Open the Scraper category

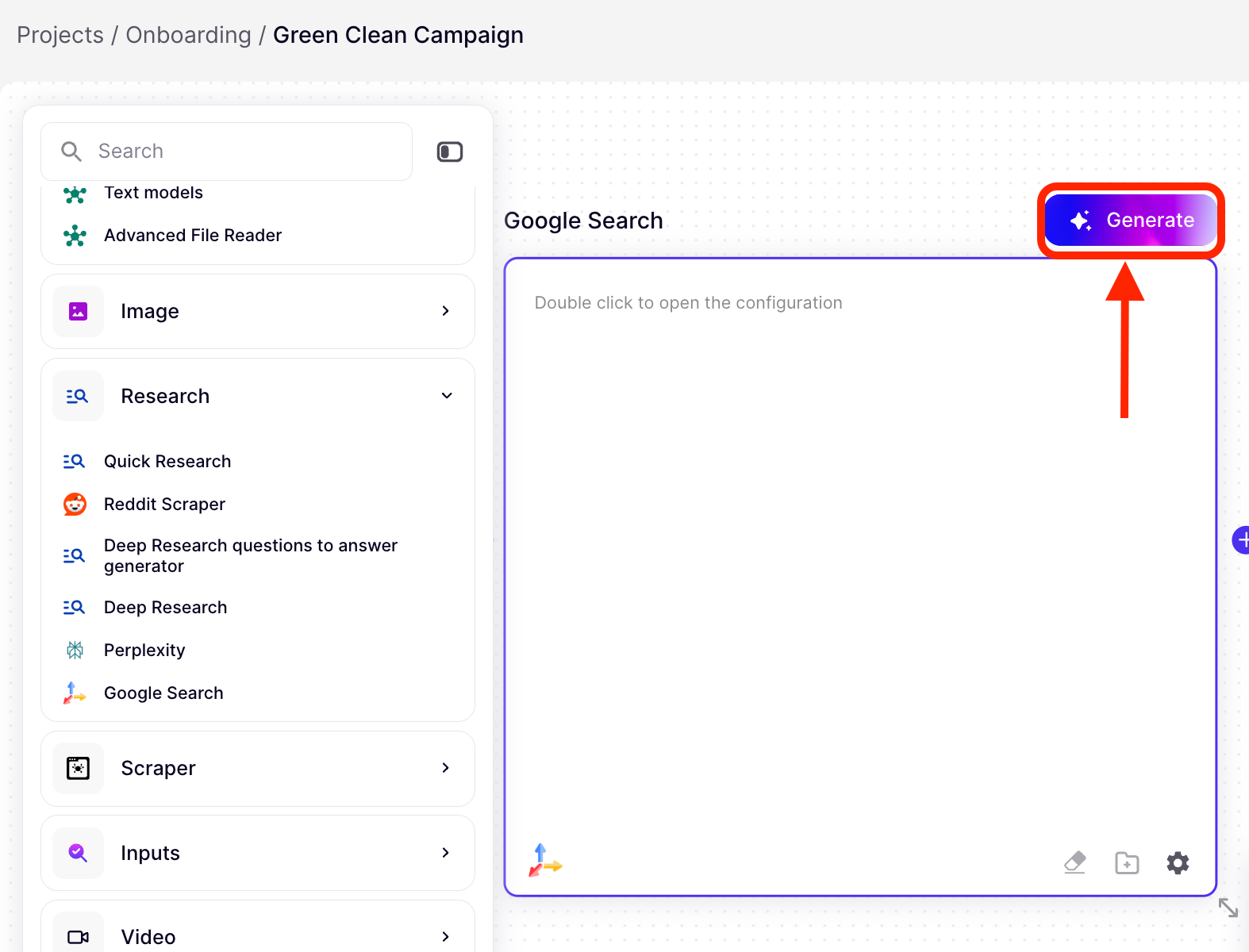(258, 769)
